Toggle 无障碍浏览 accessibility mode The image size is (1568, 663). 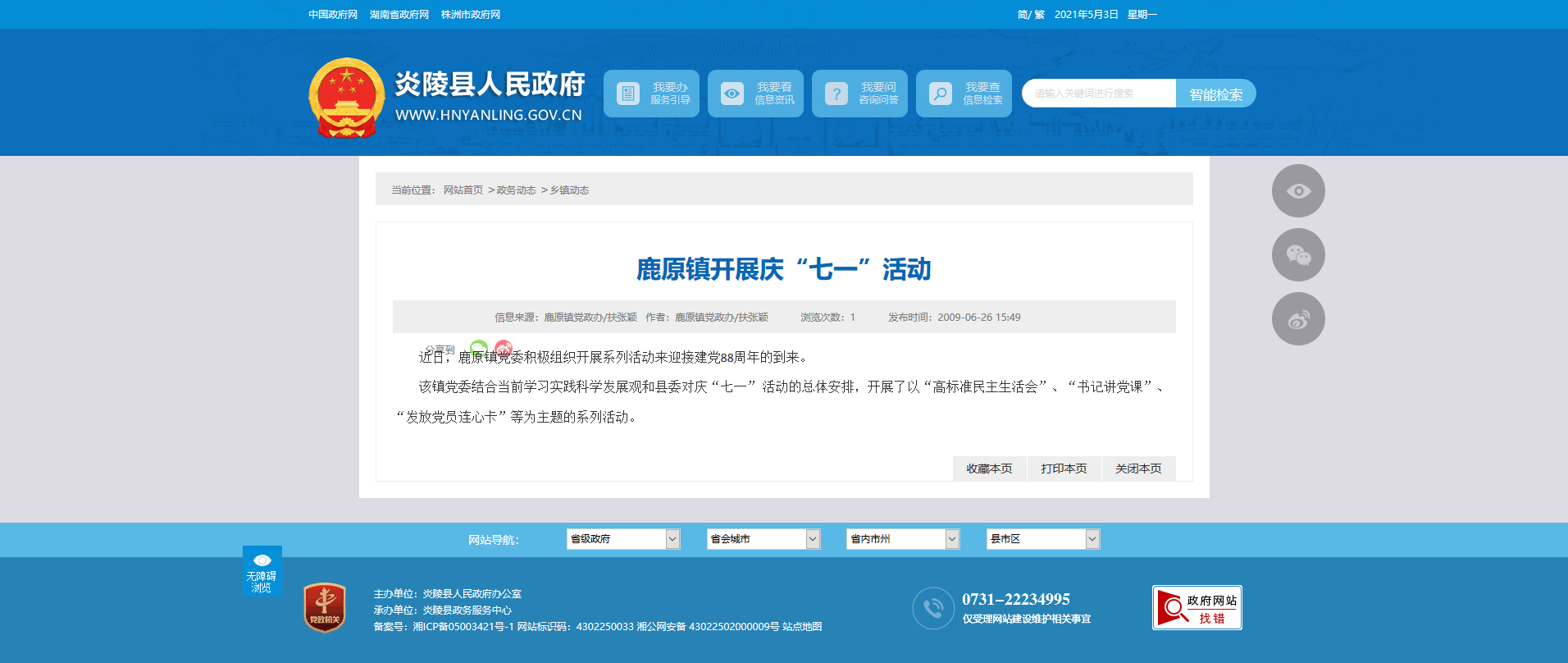pyautogui.click(x=262, y=571)
